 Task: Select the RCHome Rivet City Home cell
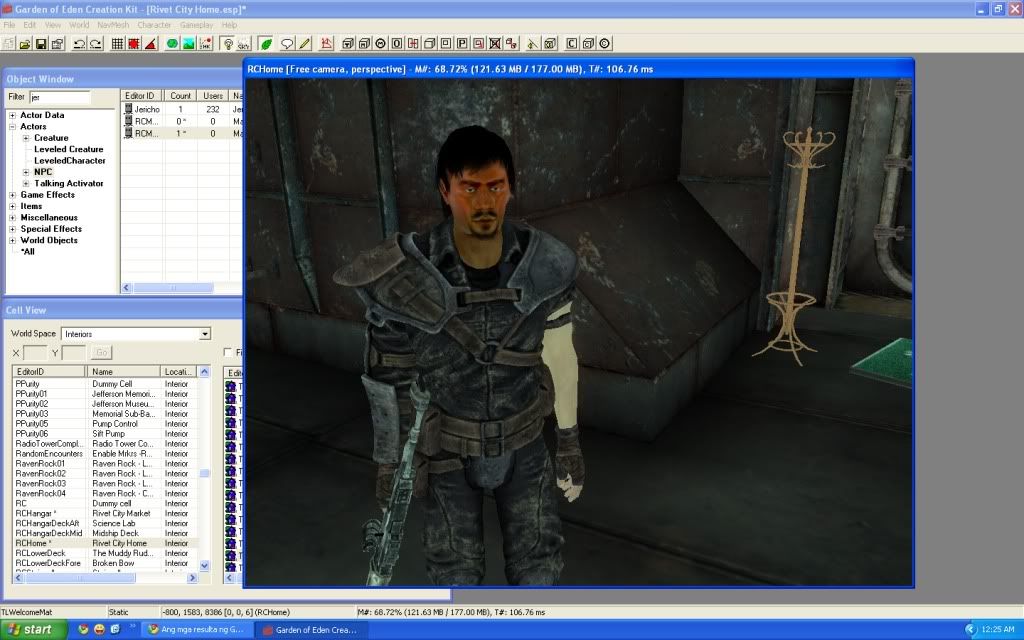106,543
